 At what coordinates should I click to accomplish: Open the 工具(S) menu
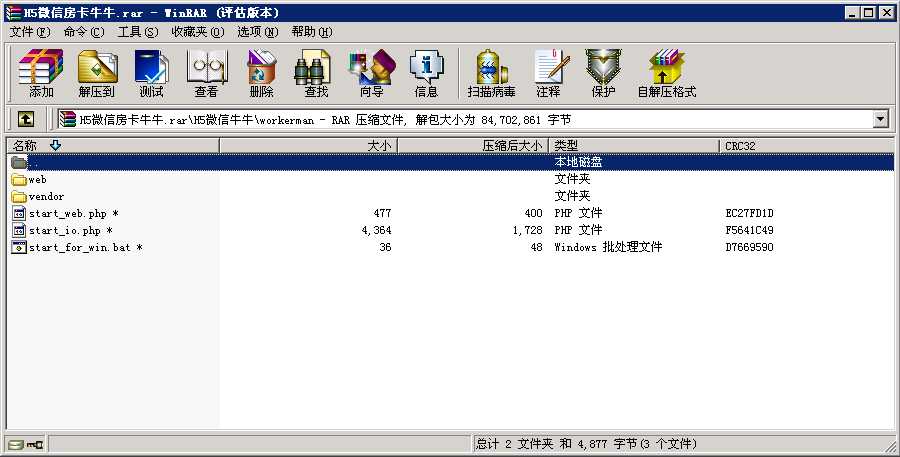[x=138, y=32]
